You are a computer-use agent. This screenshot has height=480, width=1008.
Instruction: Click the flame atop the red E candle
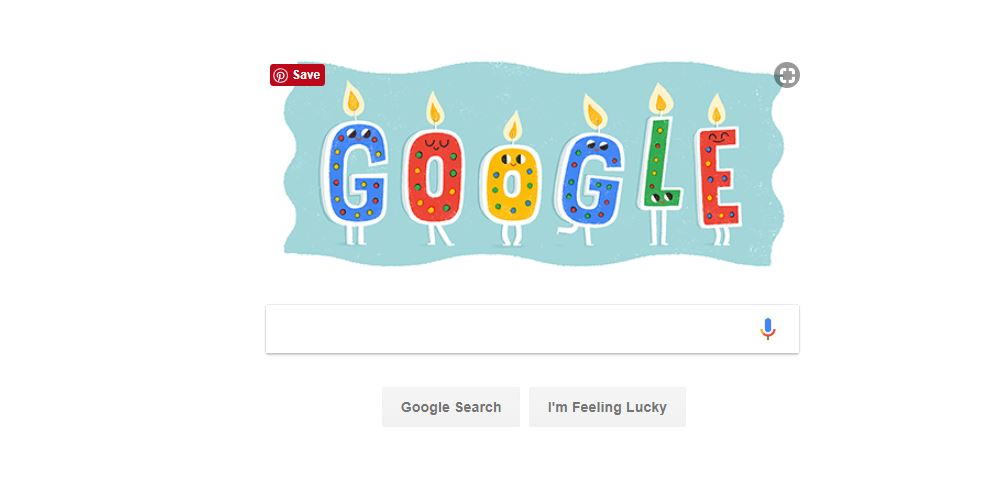716,110
